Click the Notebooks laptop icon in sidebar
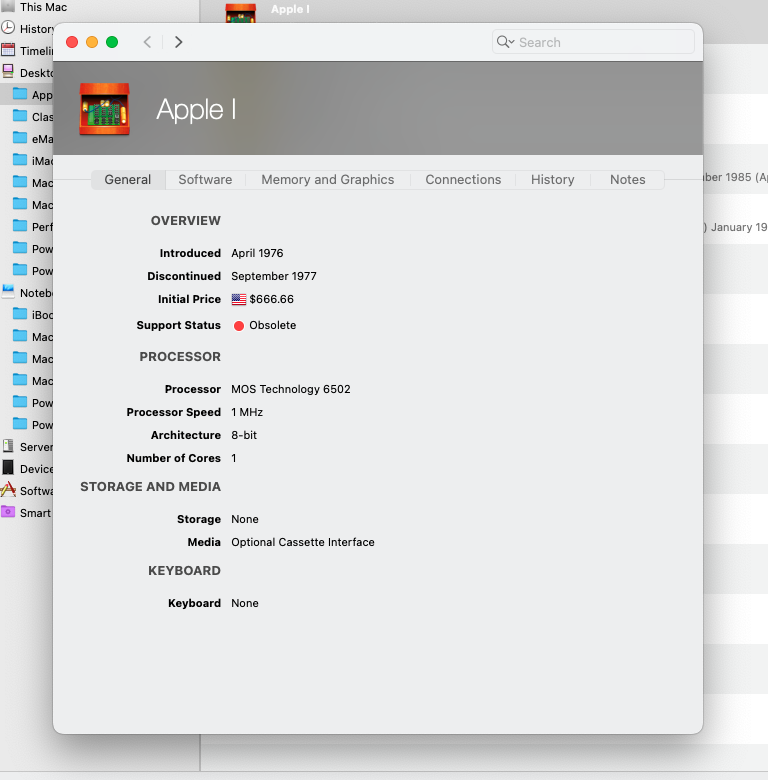The height and width of the screenshot is (780, 768). pos(8,292)
